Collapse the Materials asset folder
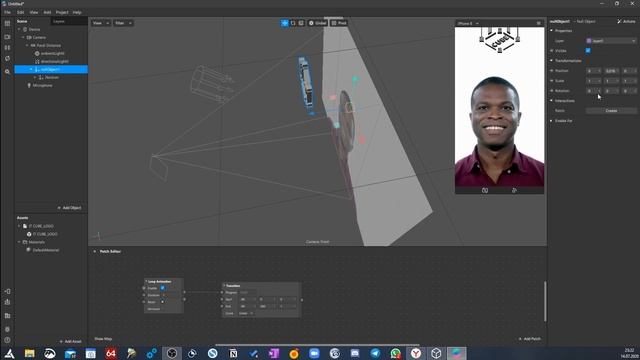 (x=19, y=242)
